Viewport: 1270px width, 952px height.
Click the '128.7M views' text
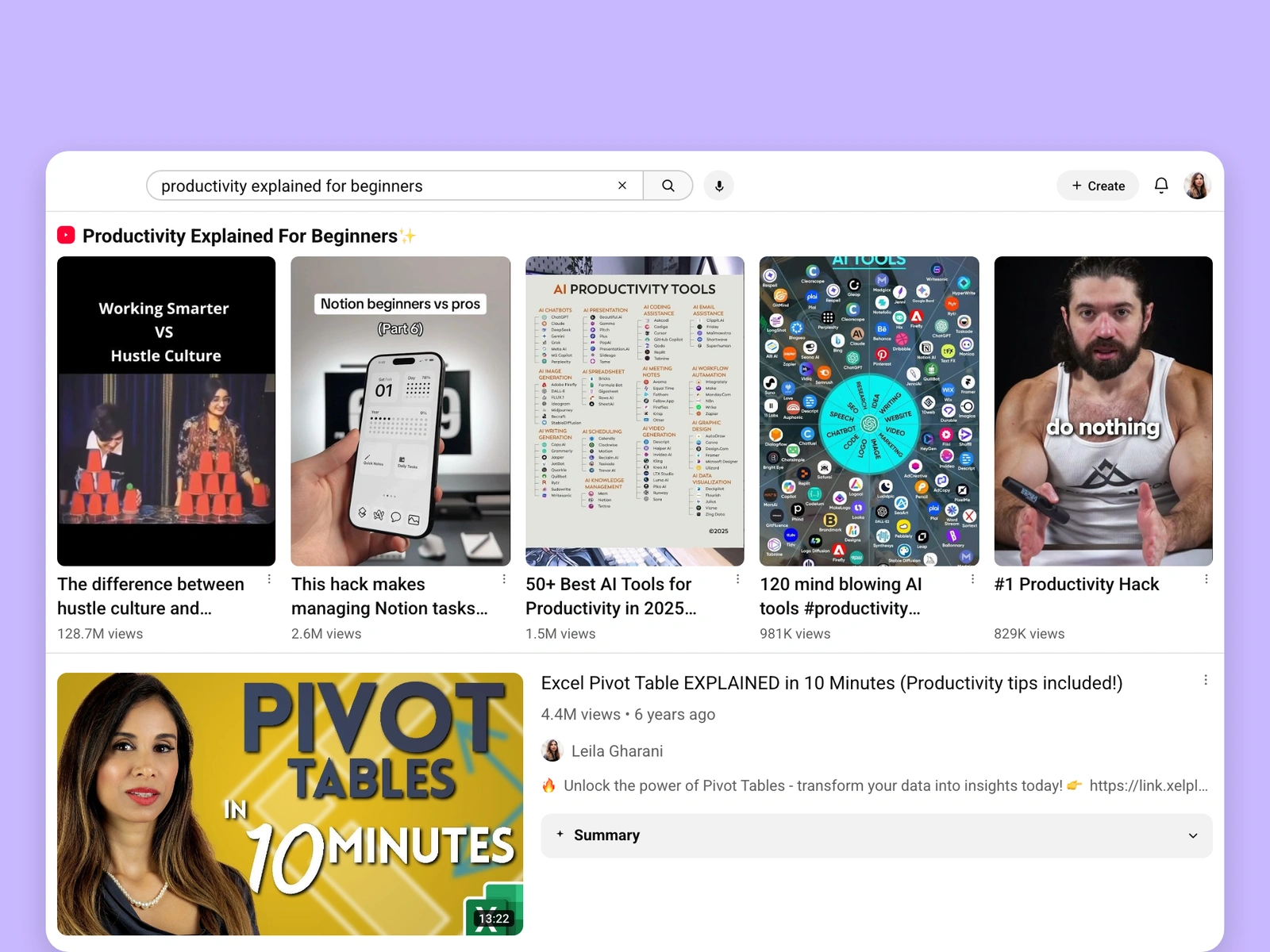click(x=100, y=634)
